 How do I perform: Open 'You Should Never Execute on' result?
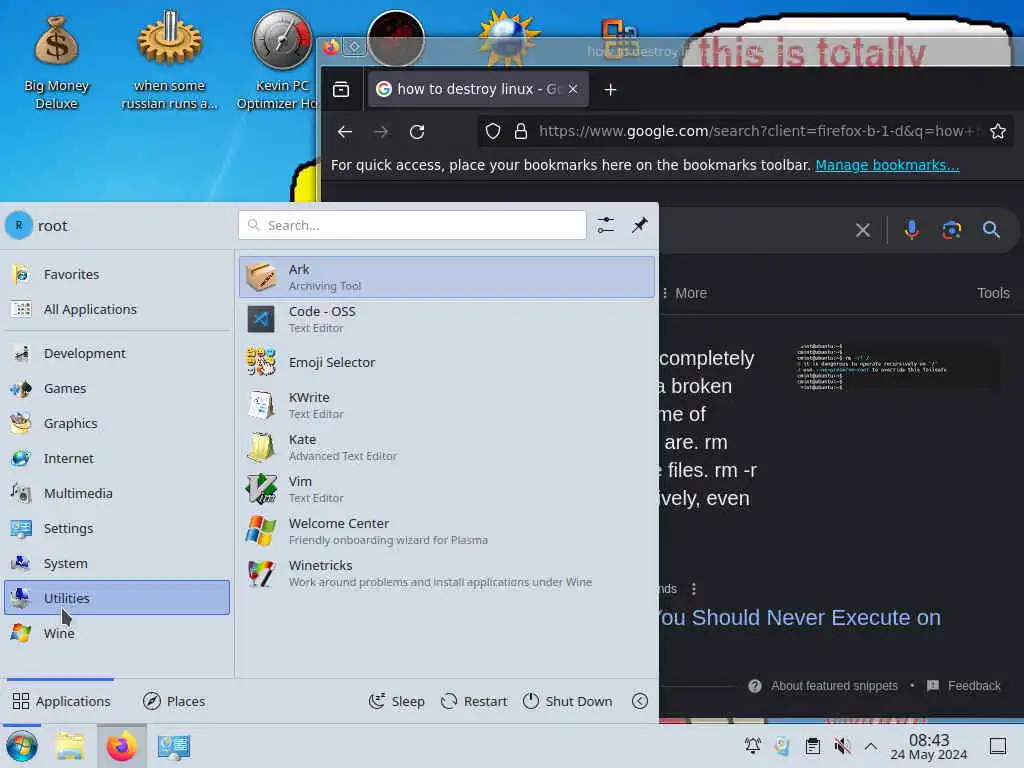pos(799,617)
